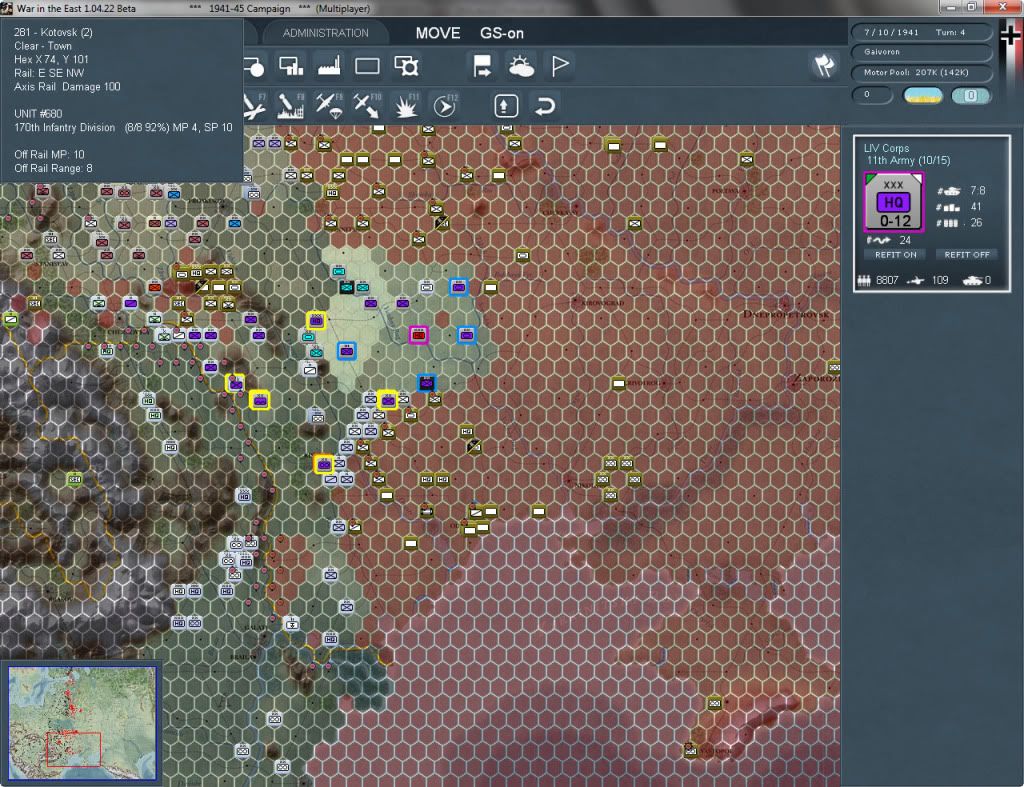The image size is (1024, 787).
Task: Select the F9 air transport mode icon
Action: click(x=328, y=106)
